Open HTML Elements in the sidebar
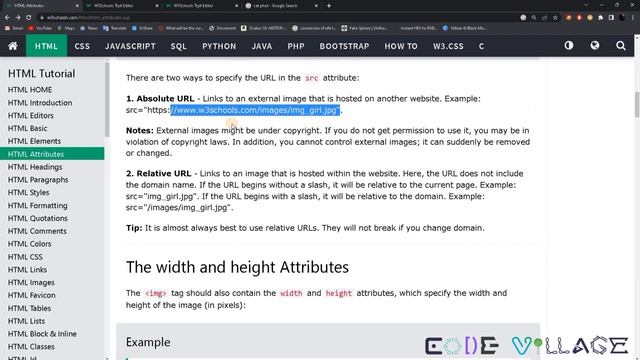The width and height of the screenshot is (640, 360). pyautogui.click(x=52, y=141)
